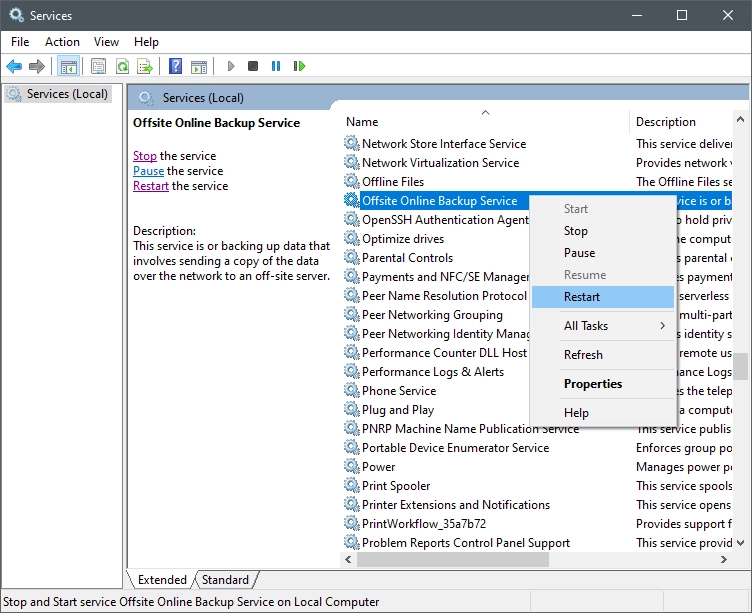Click the Start Service play icon
The width and height of the screenshot is (752, 613).
231,66
